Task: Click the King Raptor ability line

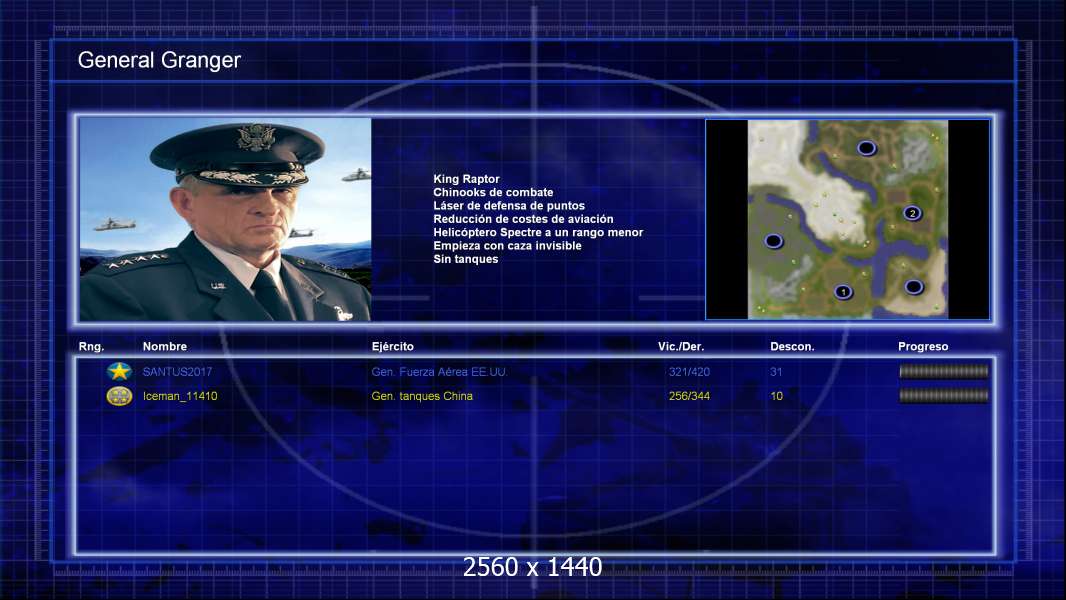Action: click(466, 179)
